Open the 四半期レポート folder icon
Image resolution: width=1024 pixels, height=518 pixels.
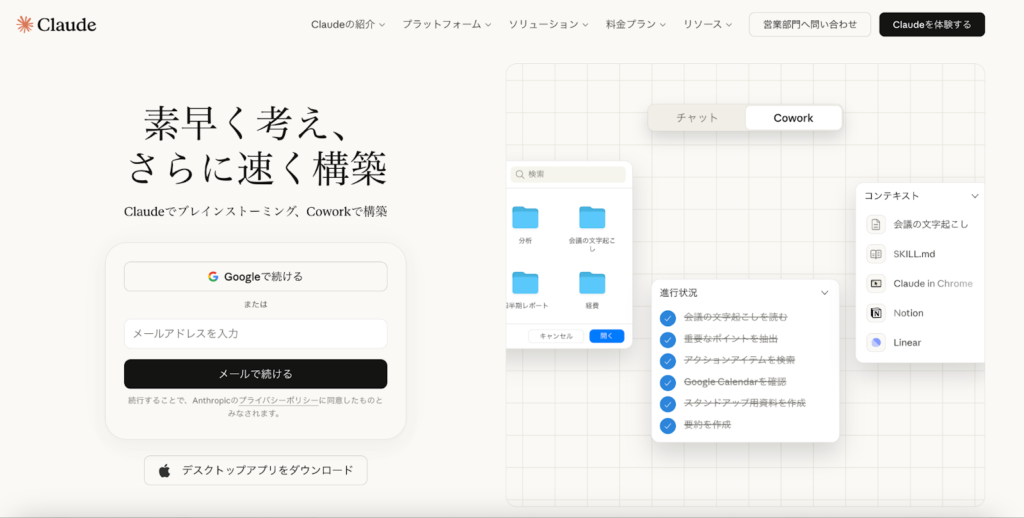coord(525,282)
